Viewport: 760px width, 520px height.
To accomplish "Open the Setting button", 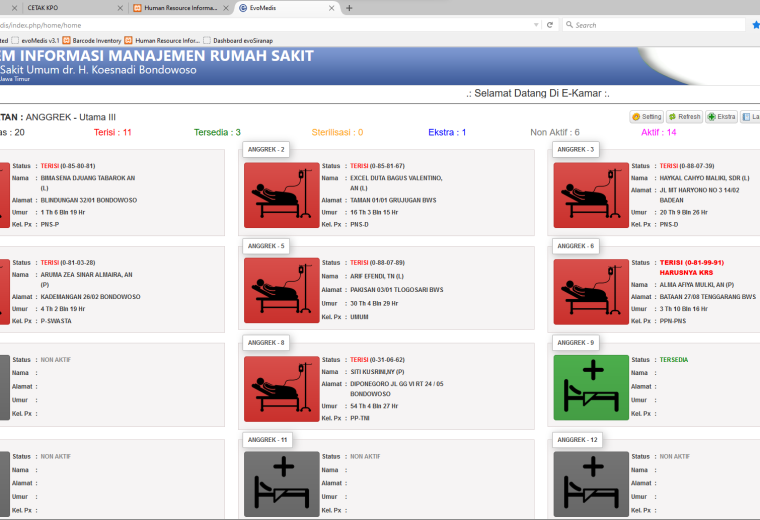I will pyautogui.click(x=647, y=117).
